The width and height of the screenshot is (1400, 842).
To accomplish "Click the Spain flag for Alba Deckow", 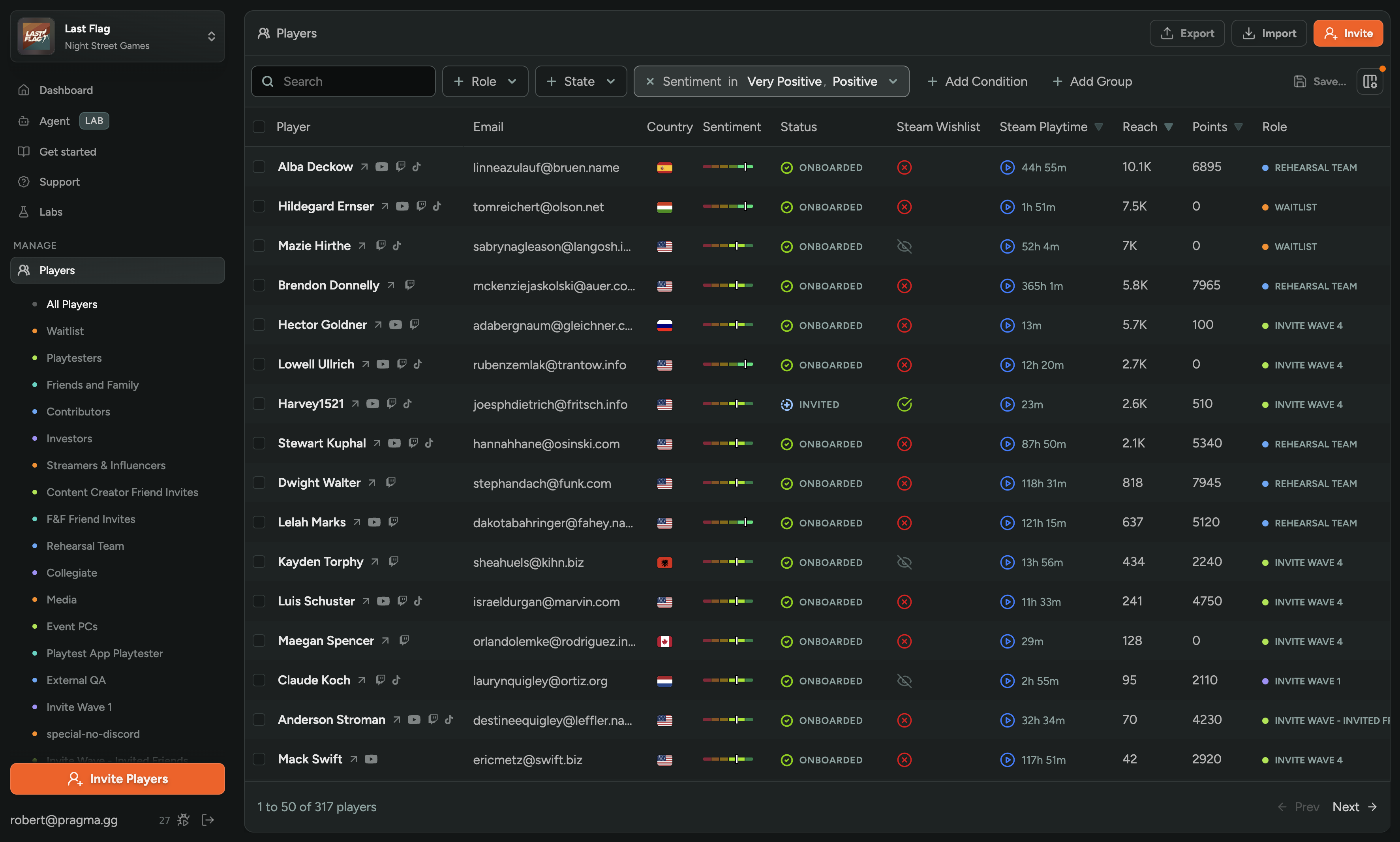I will click(x=664, y=167).
